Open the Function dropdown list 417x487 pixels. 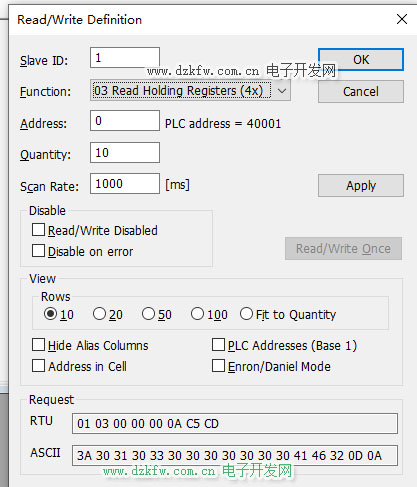pos(190,90)
